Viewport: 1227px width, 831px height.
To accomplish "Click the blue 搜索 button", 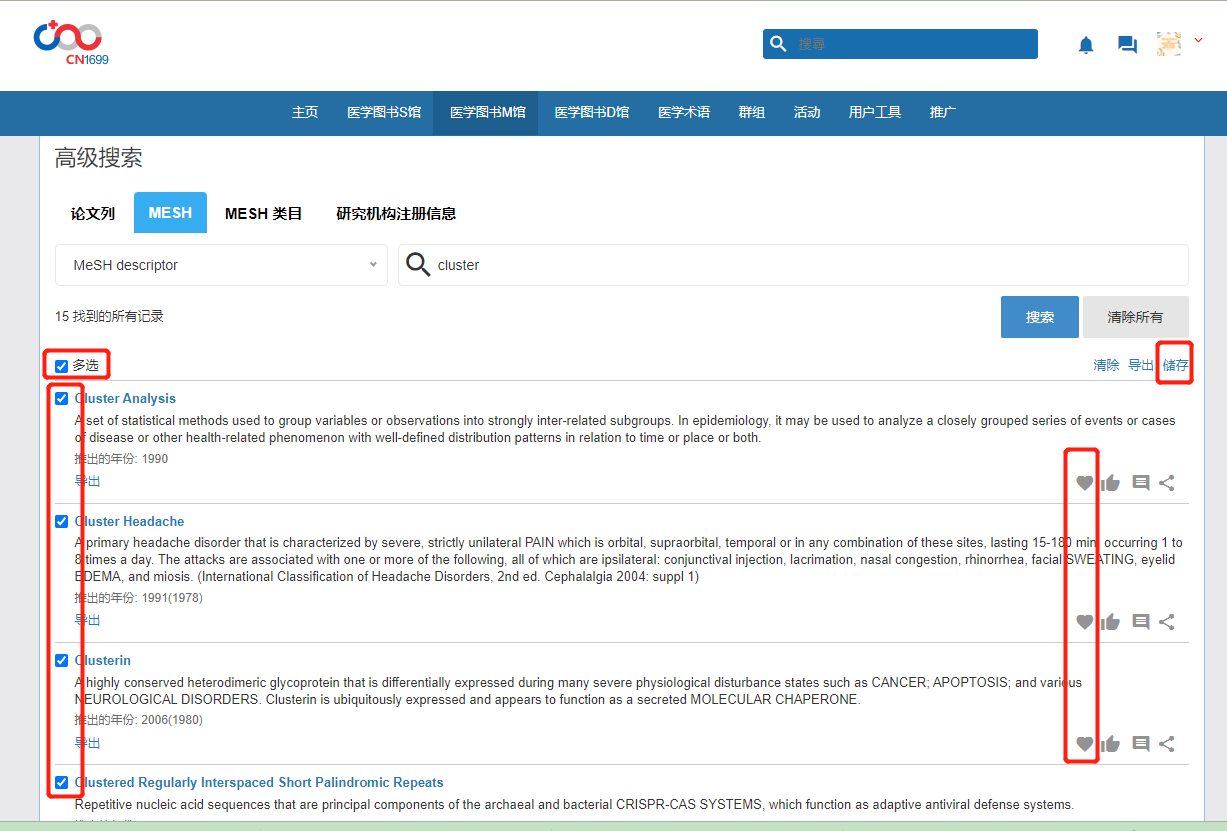I will 1039,317.
